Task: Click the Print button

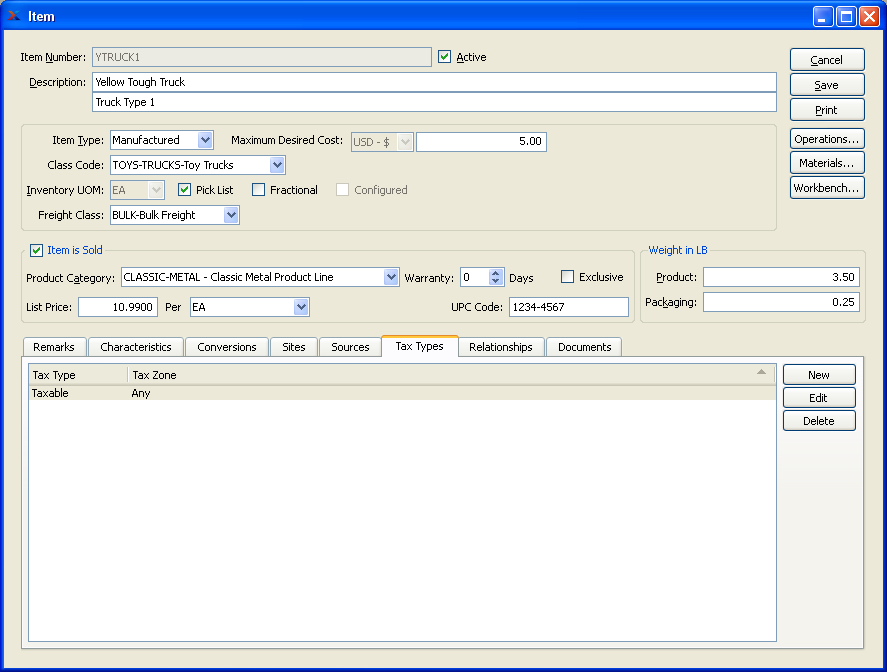Action: [827, 110]
